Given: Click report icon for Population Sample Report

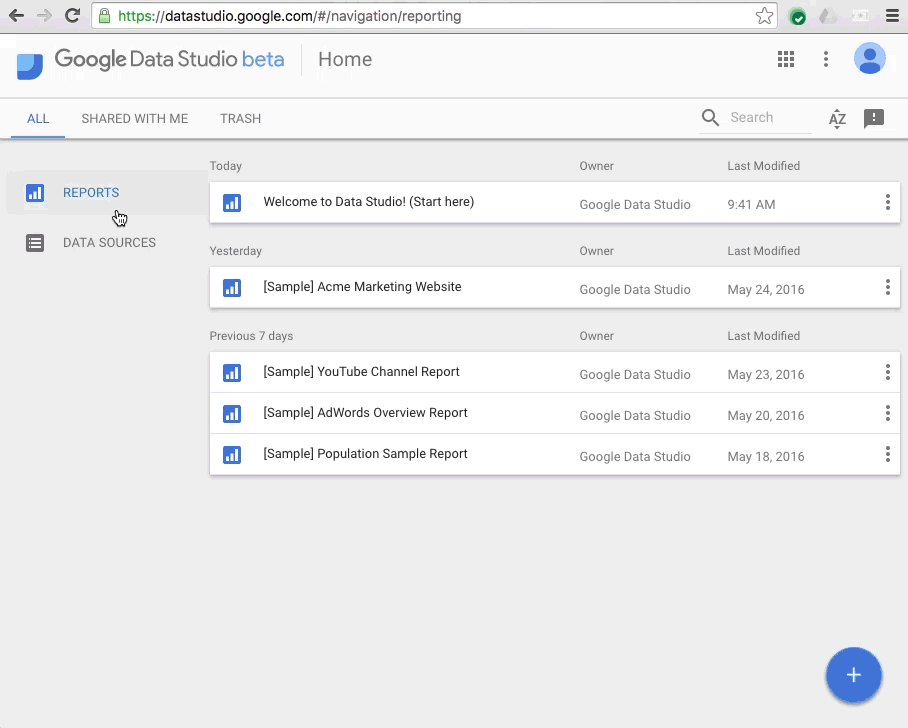Looking at the screenshot, I should pos(232,455).
